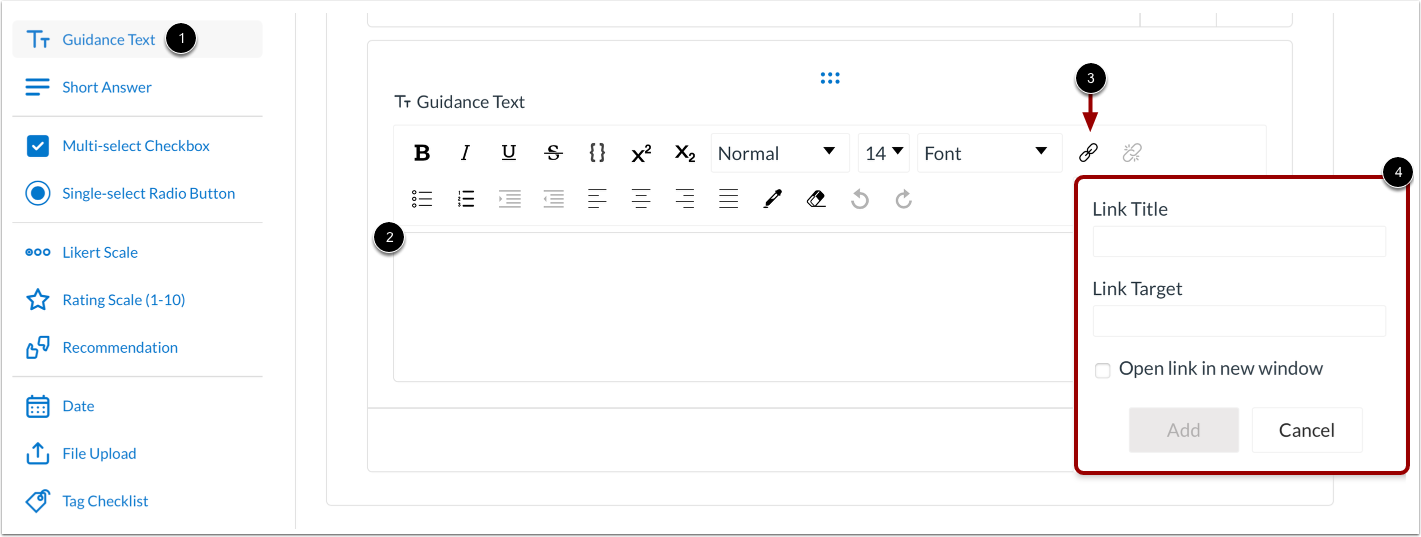Viewport: 1421px width, 537px height.
Task: Clear formatting with the eraser icon
Action: click(816, 199)
